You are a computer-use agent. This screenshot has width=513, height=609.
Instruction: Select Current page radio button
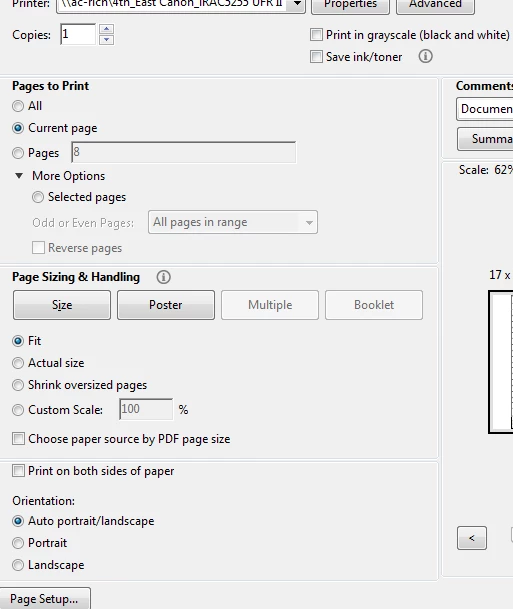coord(18,128)
